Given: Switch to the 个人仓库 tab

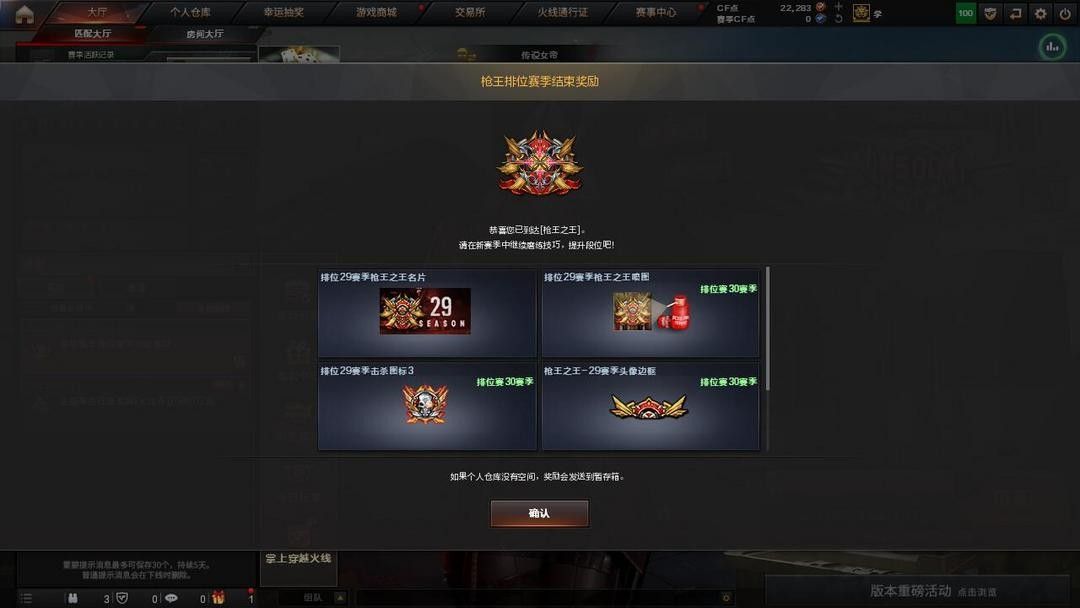Looking at the screenshot, I should (x=191, y=12).
